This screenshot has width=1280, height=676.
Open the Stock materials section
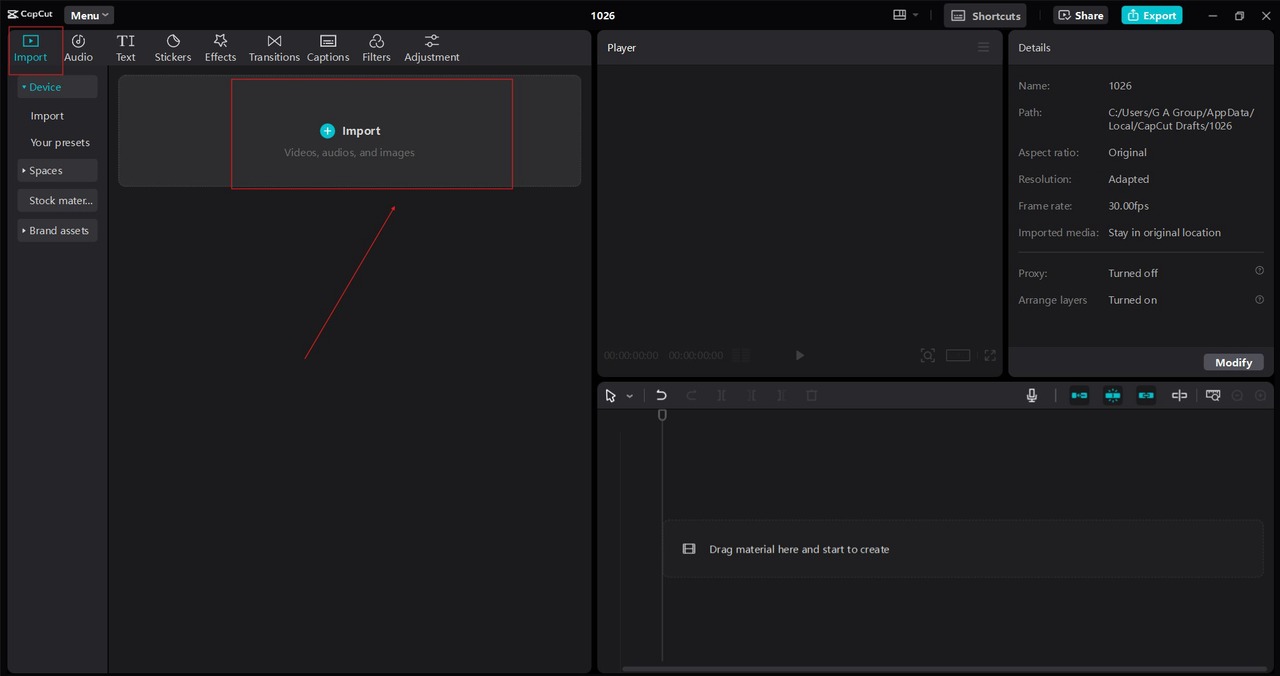[57, 200]
